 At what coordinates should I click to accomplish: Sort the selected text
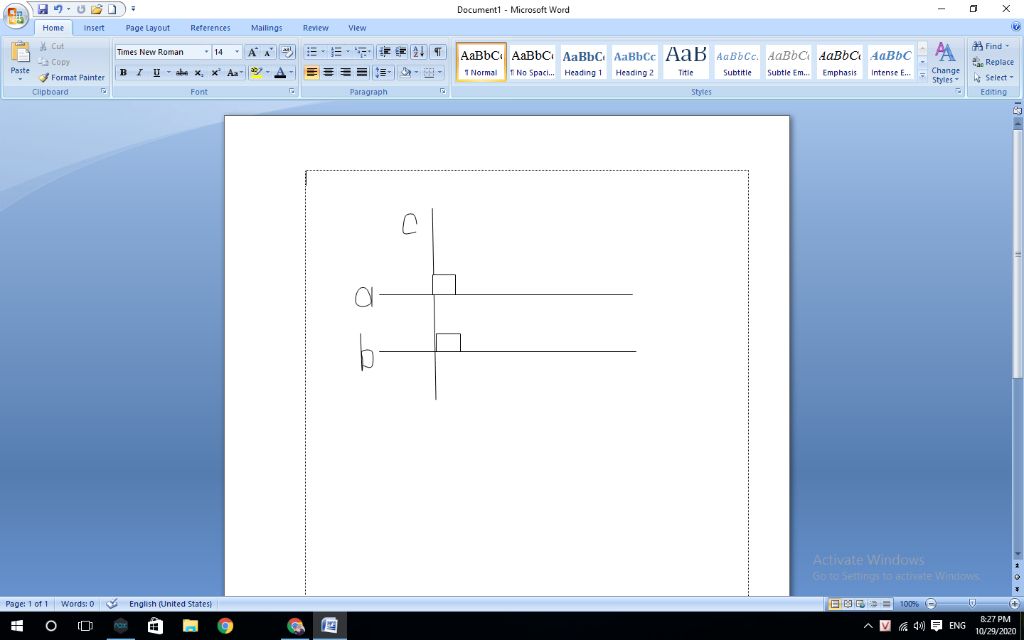coord(419,52)
